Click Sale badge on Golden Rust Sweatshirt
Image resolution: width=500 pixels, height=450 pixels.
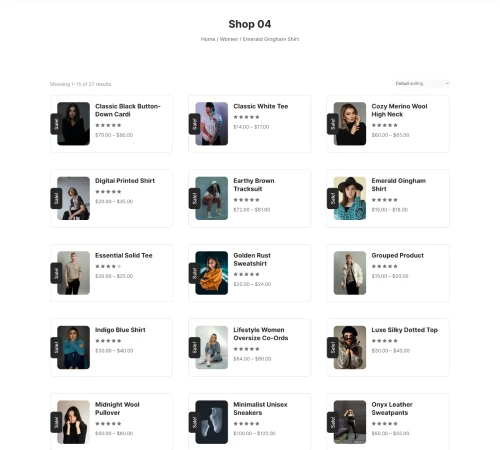pyautogui.click(x=194, y=273)
